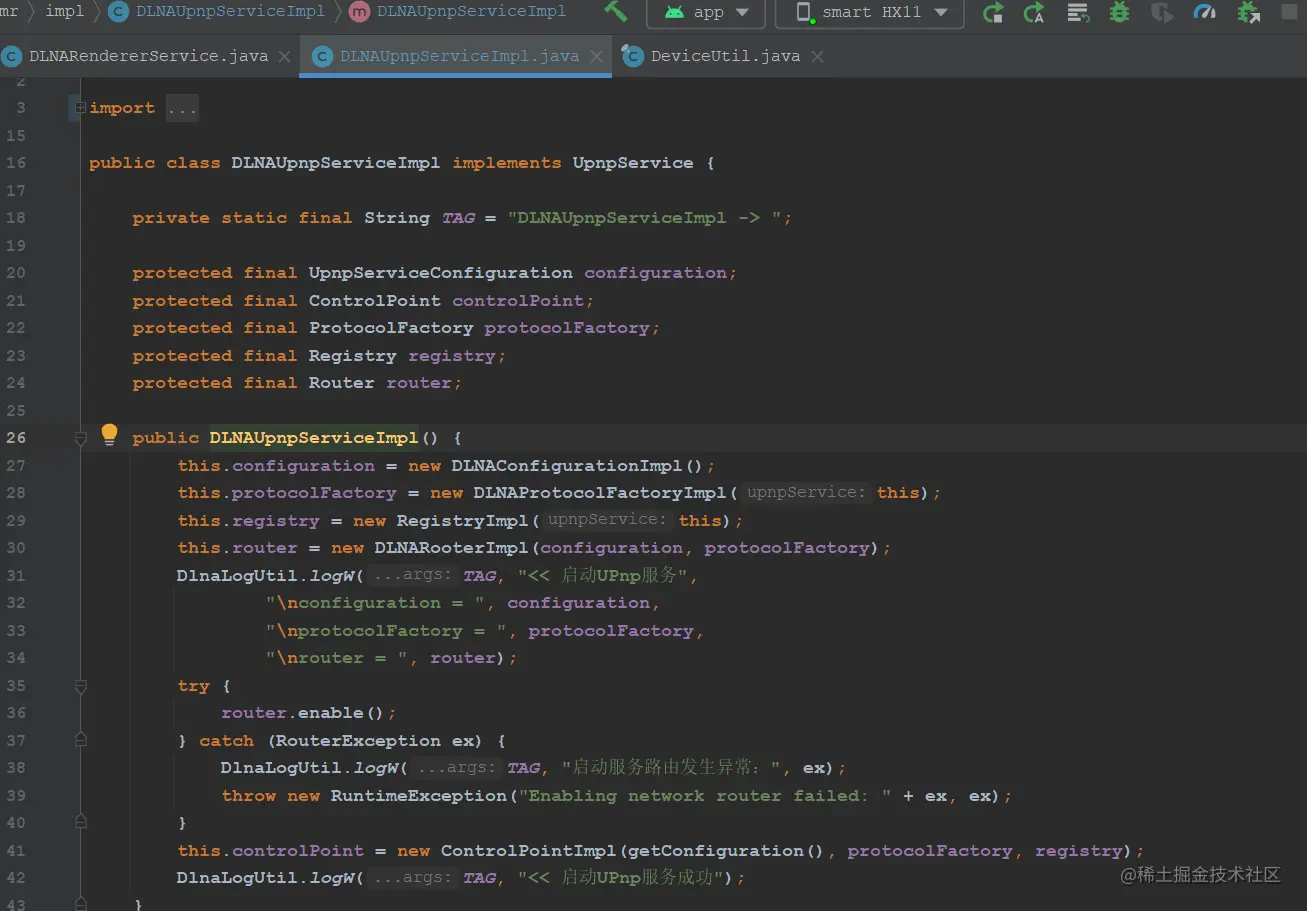Click DLNAUpnpServiceImpl class breadcrumb

click(x=230, y=12)
